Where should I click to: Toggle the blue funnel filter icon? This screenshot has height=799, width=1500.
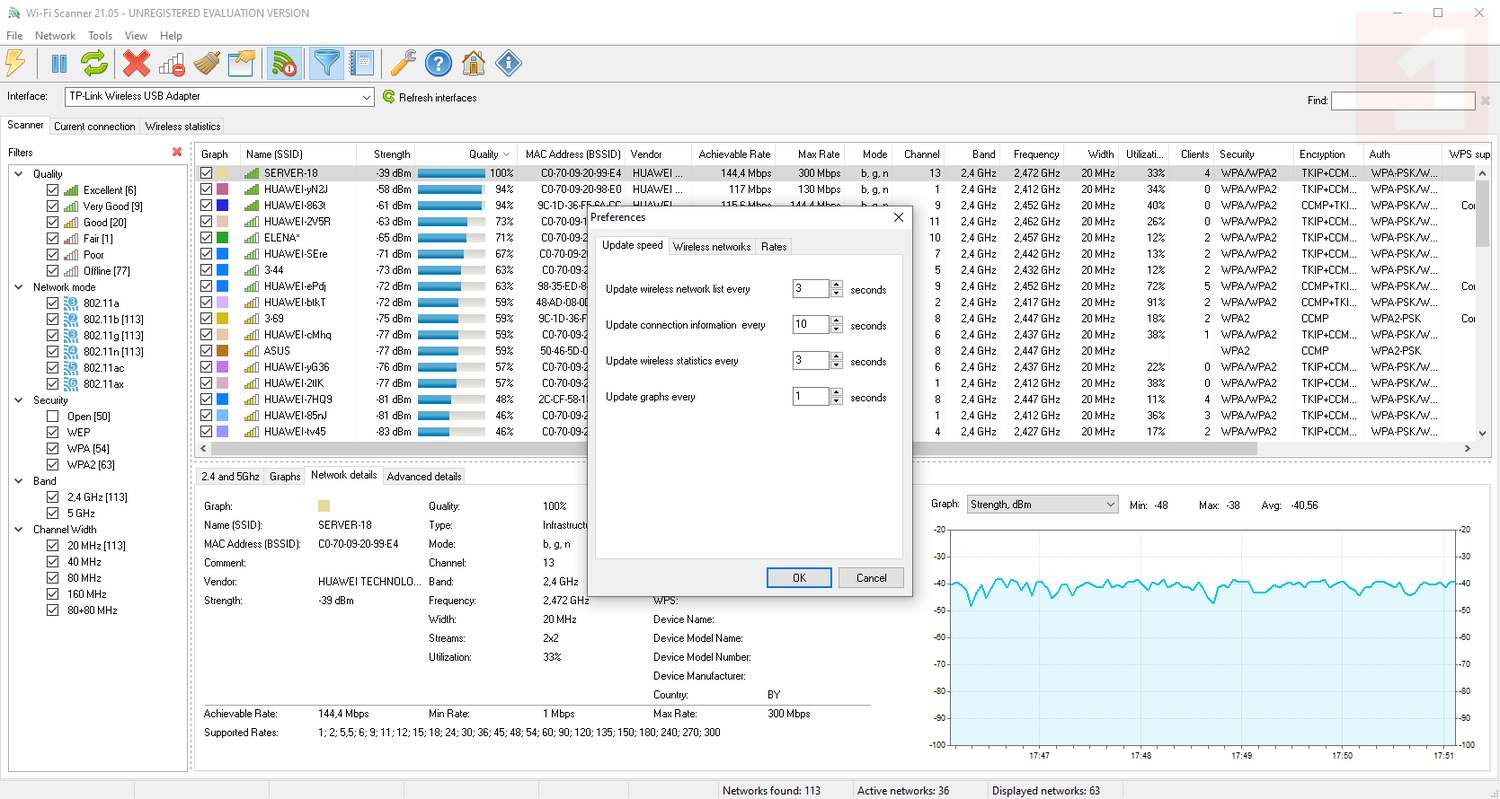[327, 64]
